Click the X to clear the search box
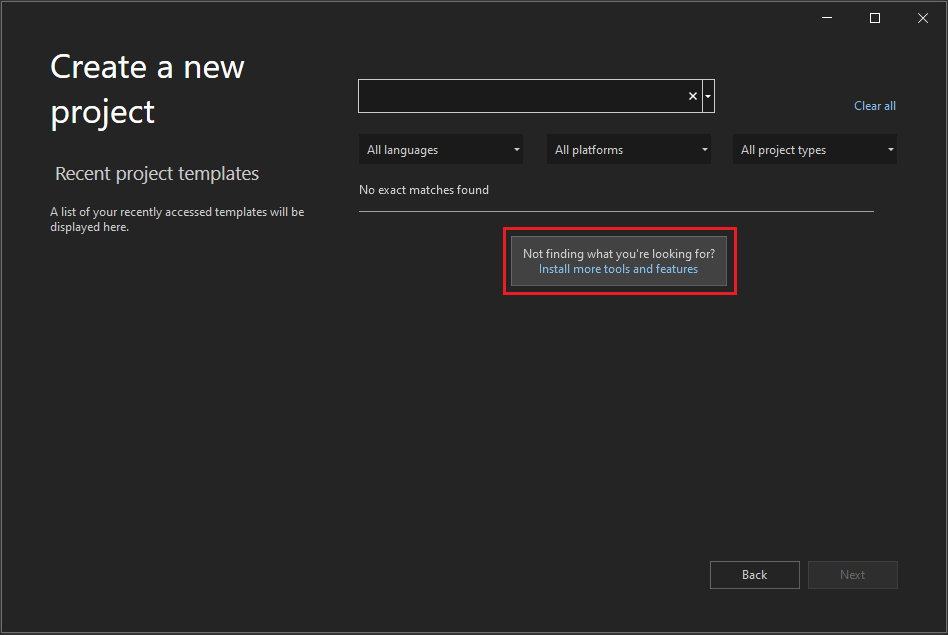The width and height of the screenshot is (948, 635). [692, 95]
